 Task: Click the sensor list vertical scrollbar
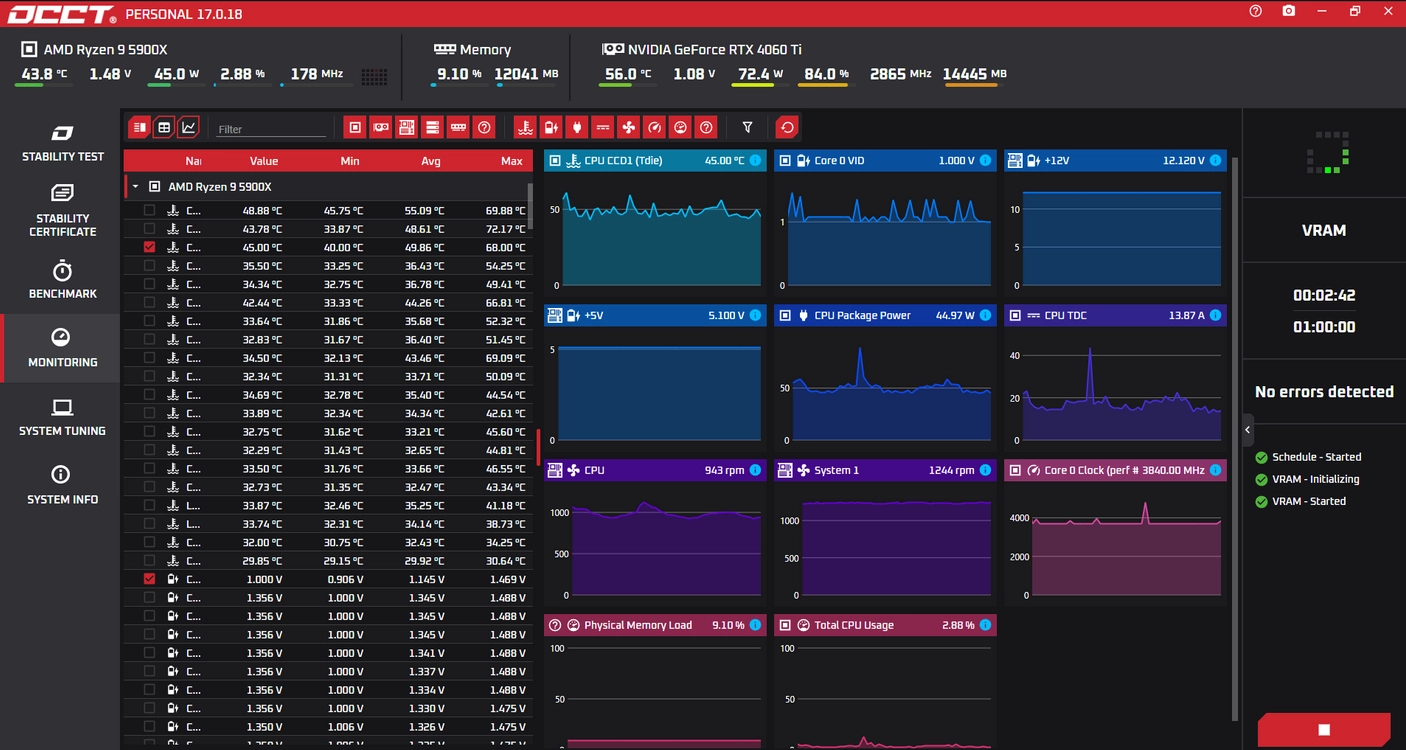pyautogui.click(x=530, y=205)
